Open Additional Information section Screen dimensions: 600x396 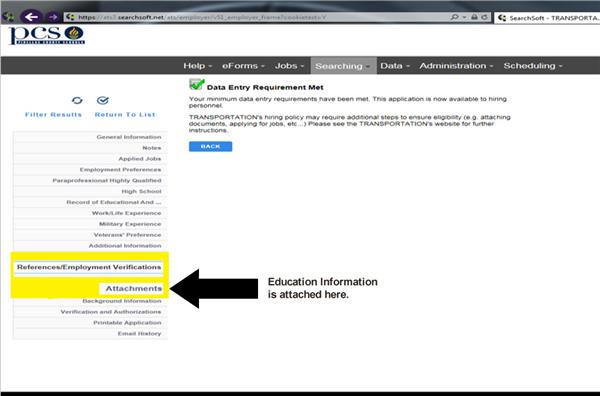(x=90, y=246)
